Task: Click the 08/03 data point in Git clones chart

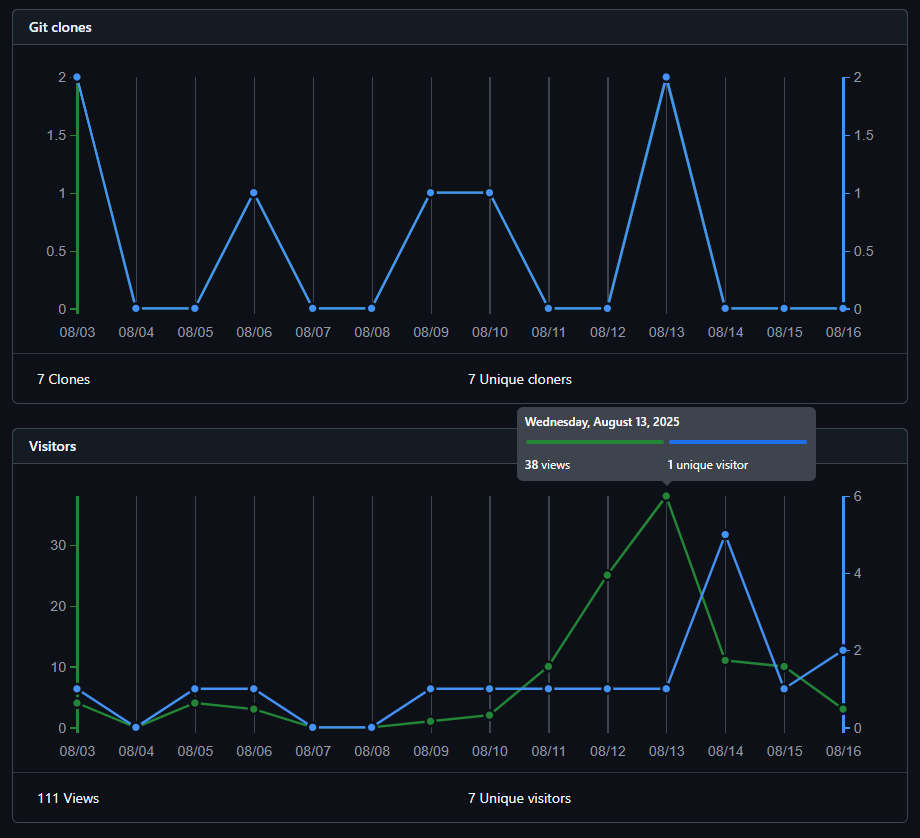Action: 77,77
